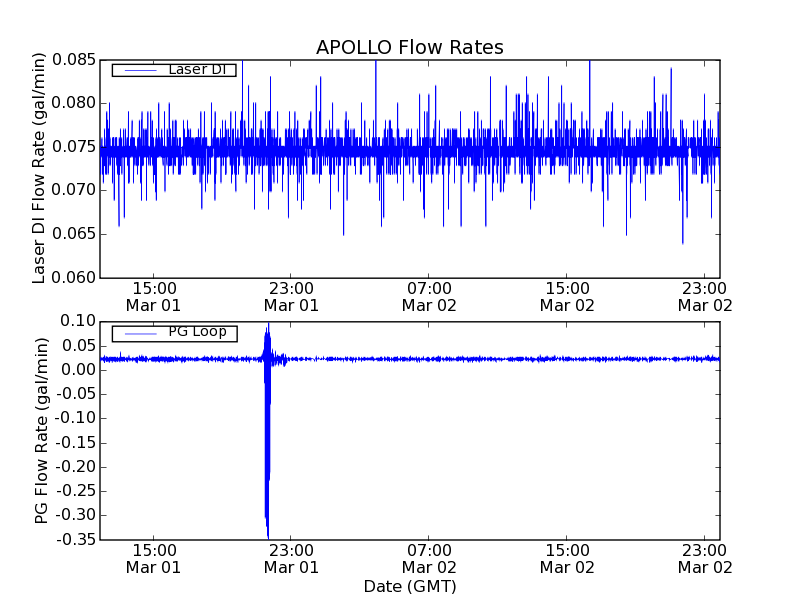Screen dimensions: 800x600
Task: Click the -0.25 tick on PG axis
Action: click(76, 491)
